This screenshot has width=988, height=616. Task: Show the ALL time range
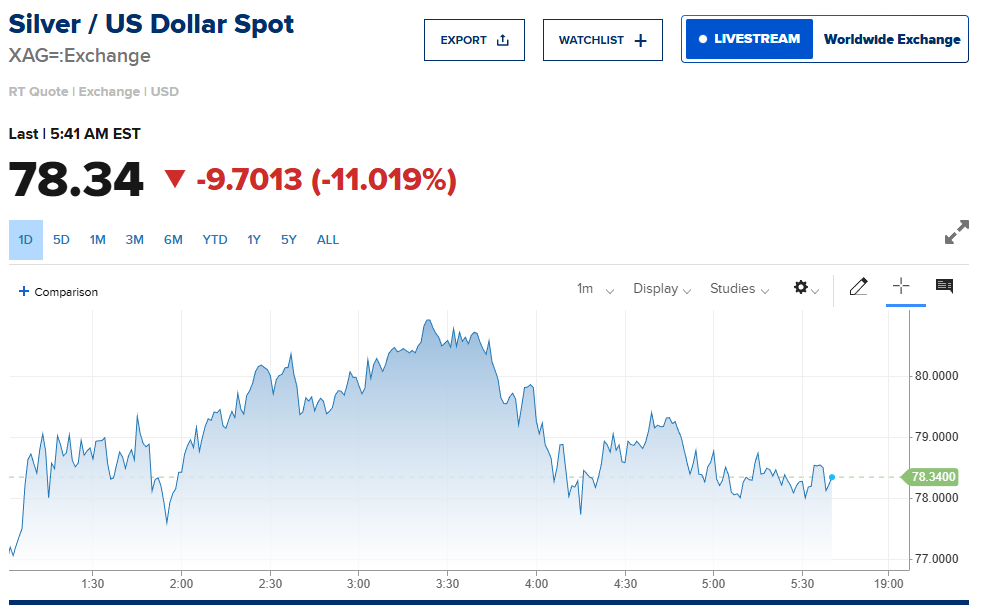coord(328,240)
